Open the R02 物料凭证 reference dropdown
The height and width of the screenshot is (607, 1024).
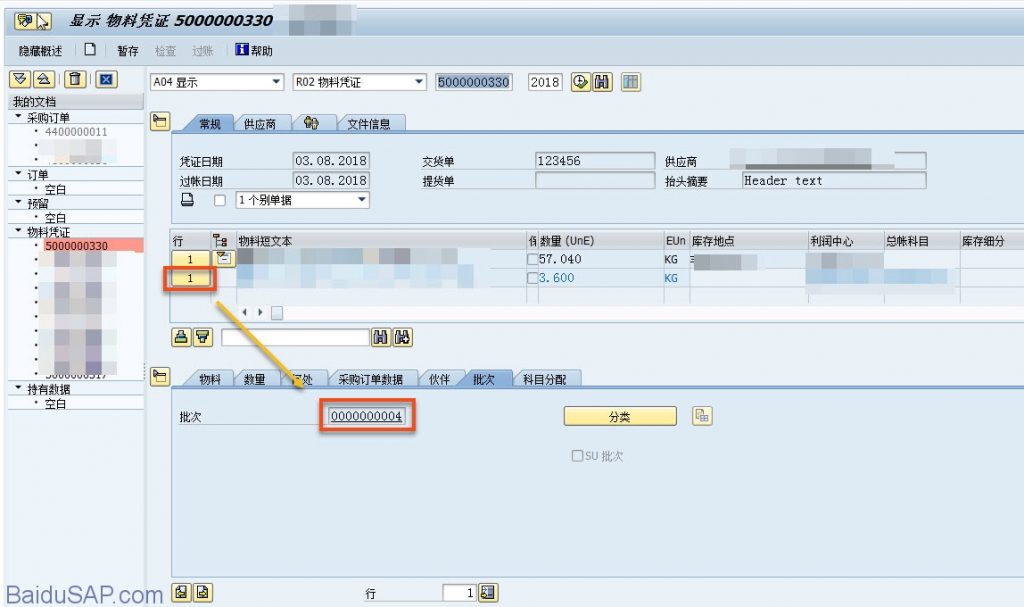click(419, 82)
